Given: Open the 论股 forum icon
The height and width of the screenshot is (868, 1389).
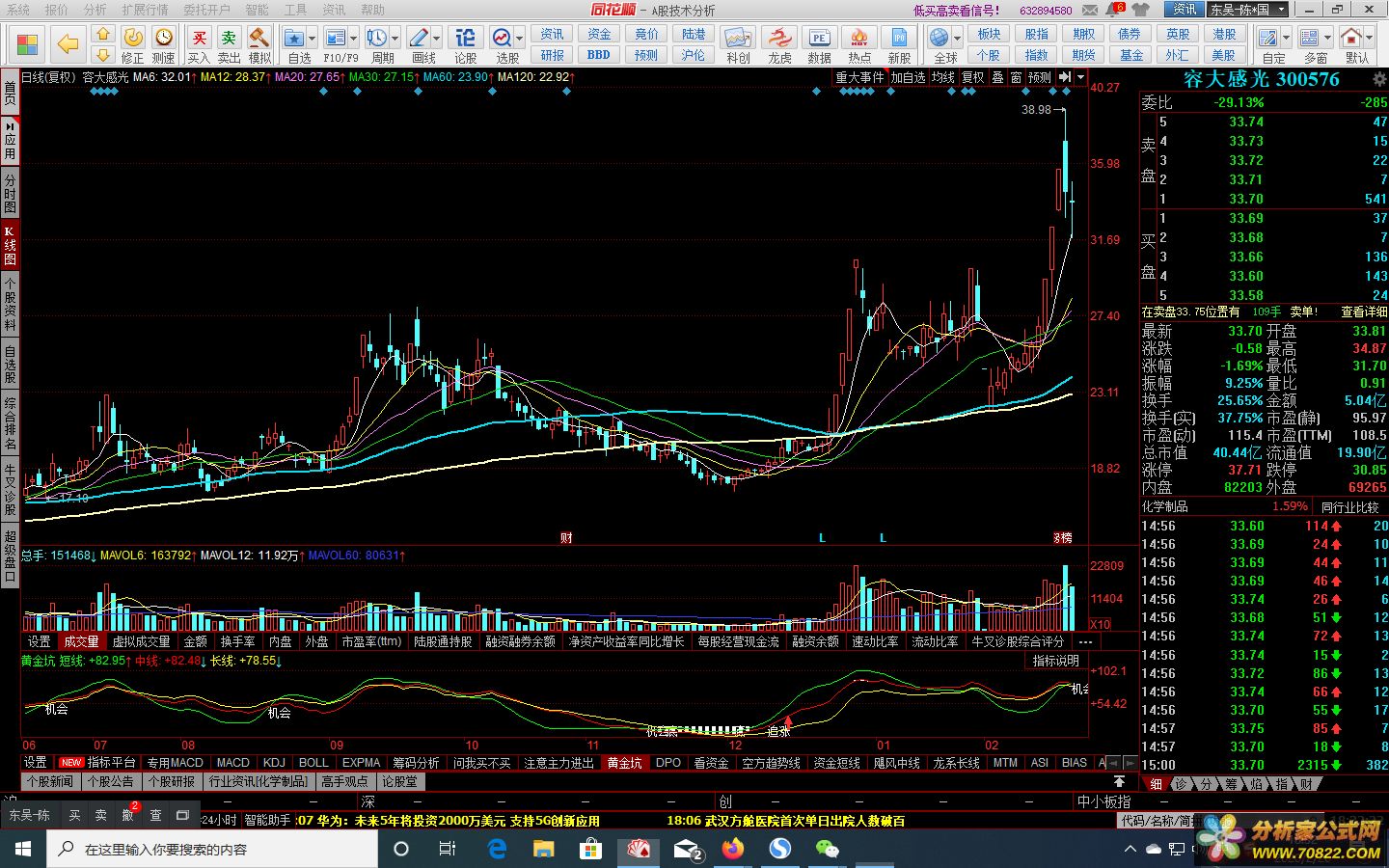Looking at the screenshot, I should point(466,44).
